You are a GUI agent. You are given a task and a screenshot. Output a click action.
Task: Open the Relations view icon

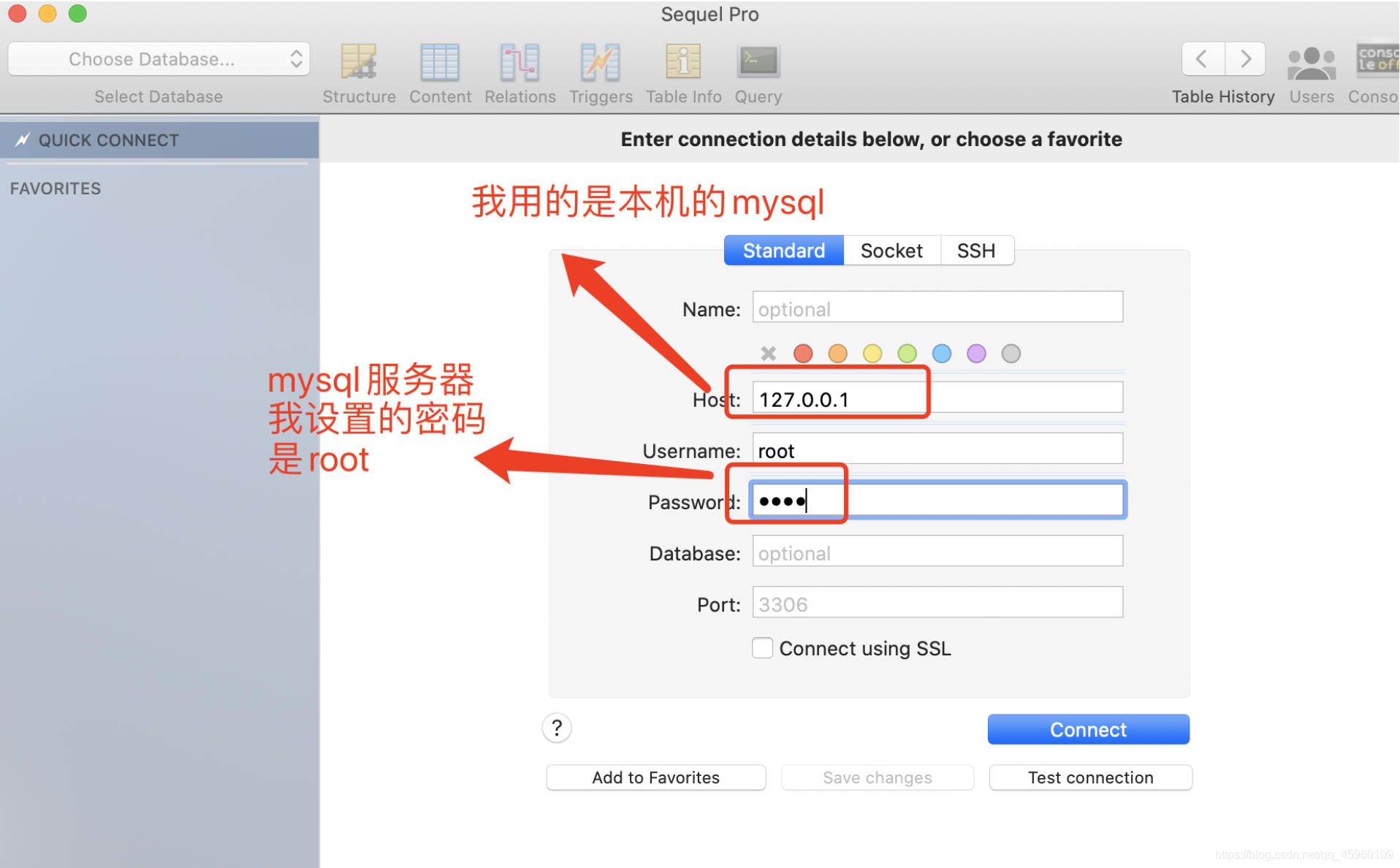(520, 62)
